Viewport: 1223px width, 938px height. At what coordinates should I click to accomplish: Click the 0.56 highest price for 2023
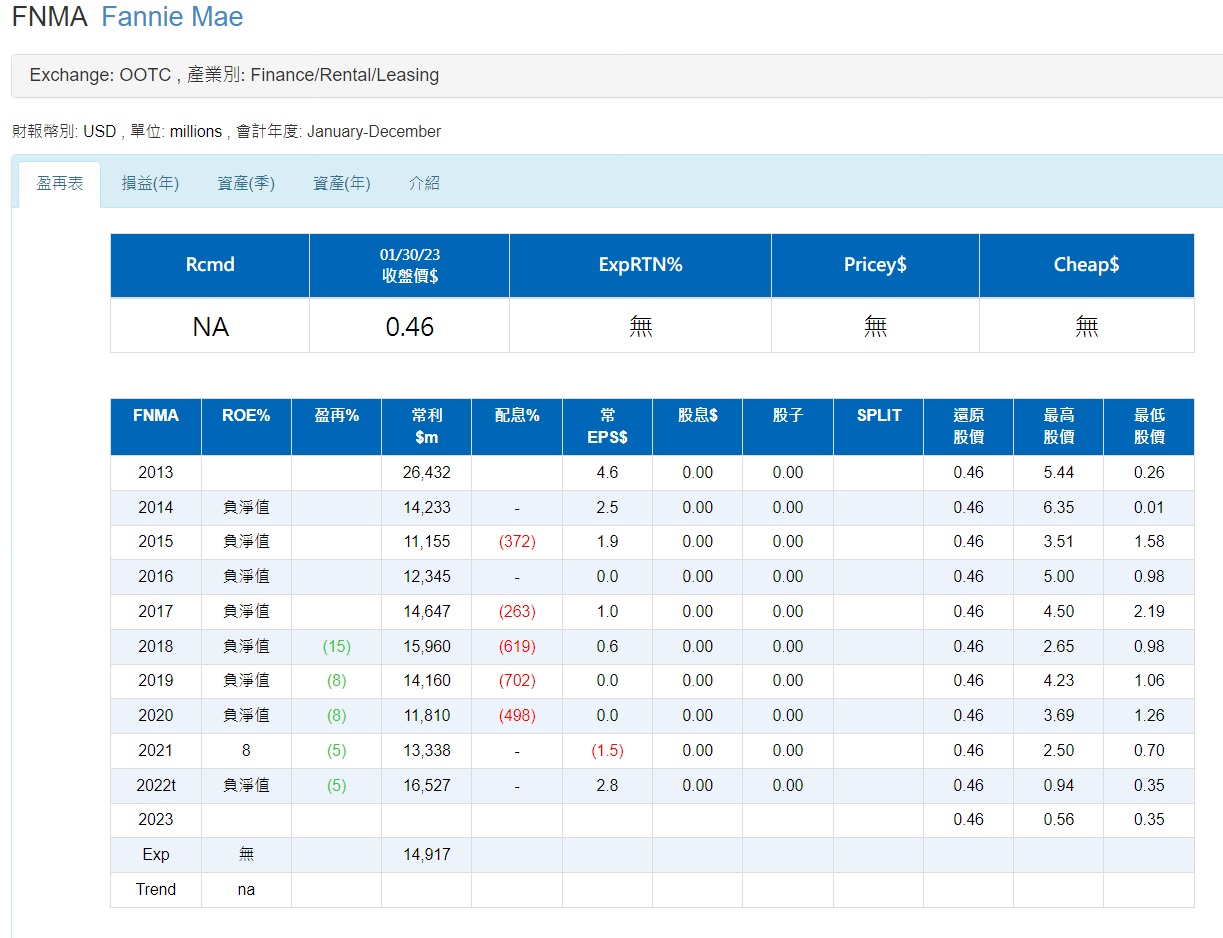coord(1059,820)
